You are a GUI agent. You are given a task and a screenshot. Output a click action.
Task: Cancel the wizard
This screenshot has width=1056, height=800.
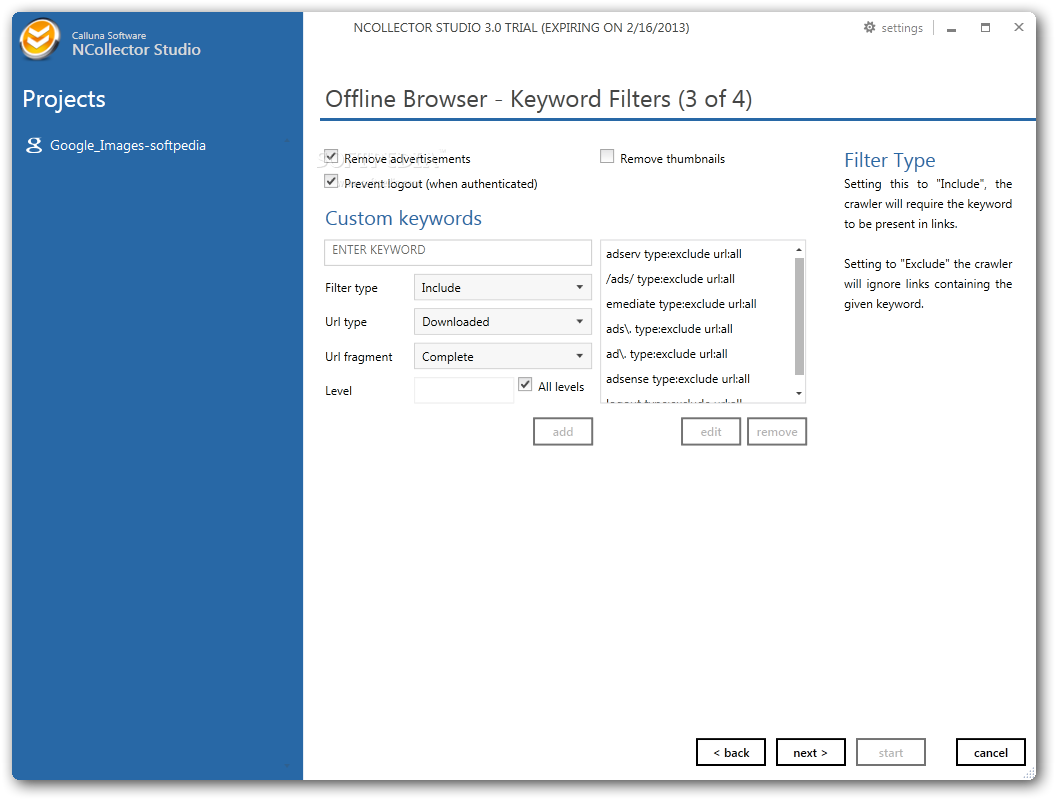pos(991,752)
